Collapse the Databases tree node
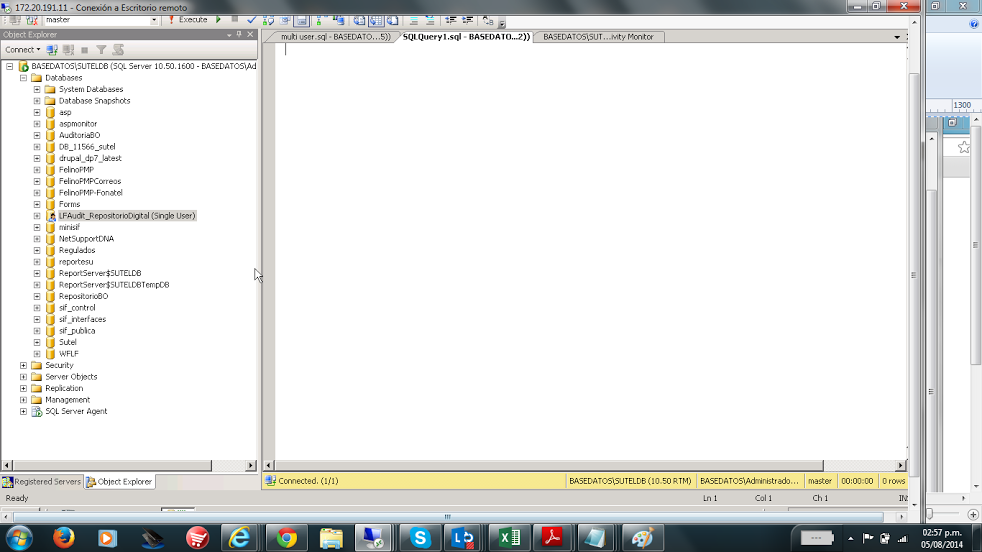The width and height of the screenshot is (982, 552). (23, 78)
